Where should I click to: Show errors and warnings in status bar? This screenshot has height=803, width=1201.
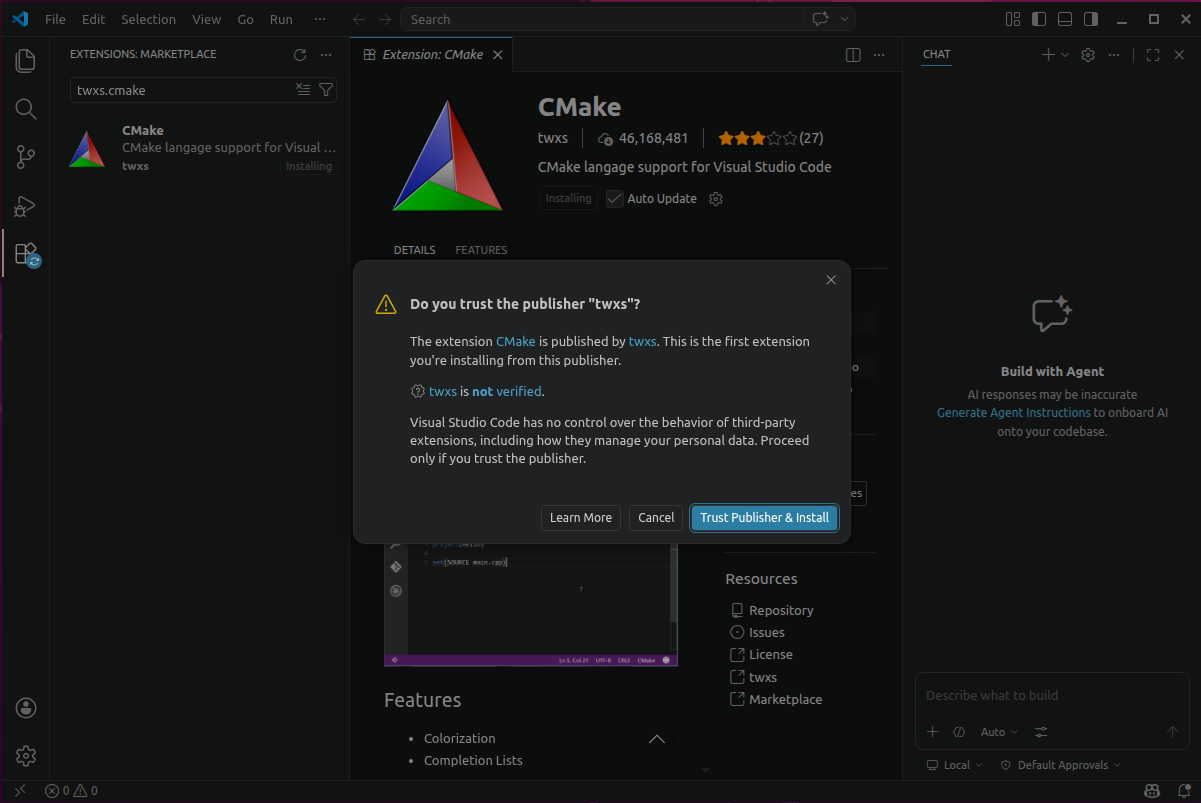(71, 791)
